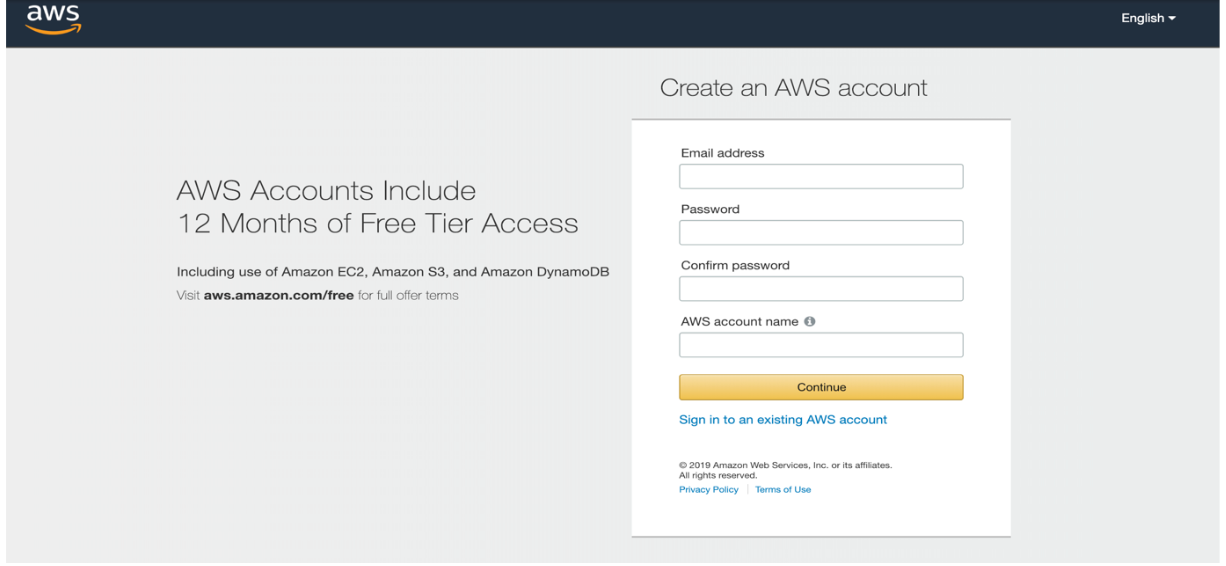Click the AWS account name label text

(740, 322)
